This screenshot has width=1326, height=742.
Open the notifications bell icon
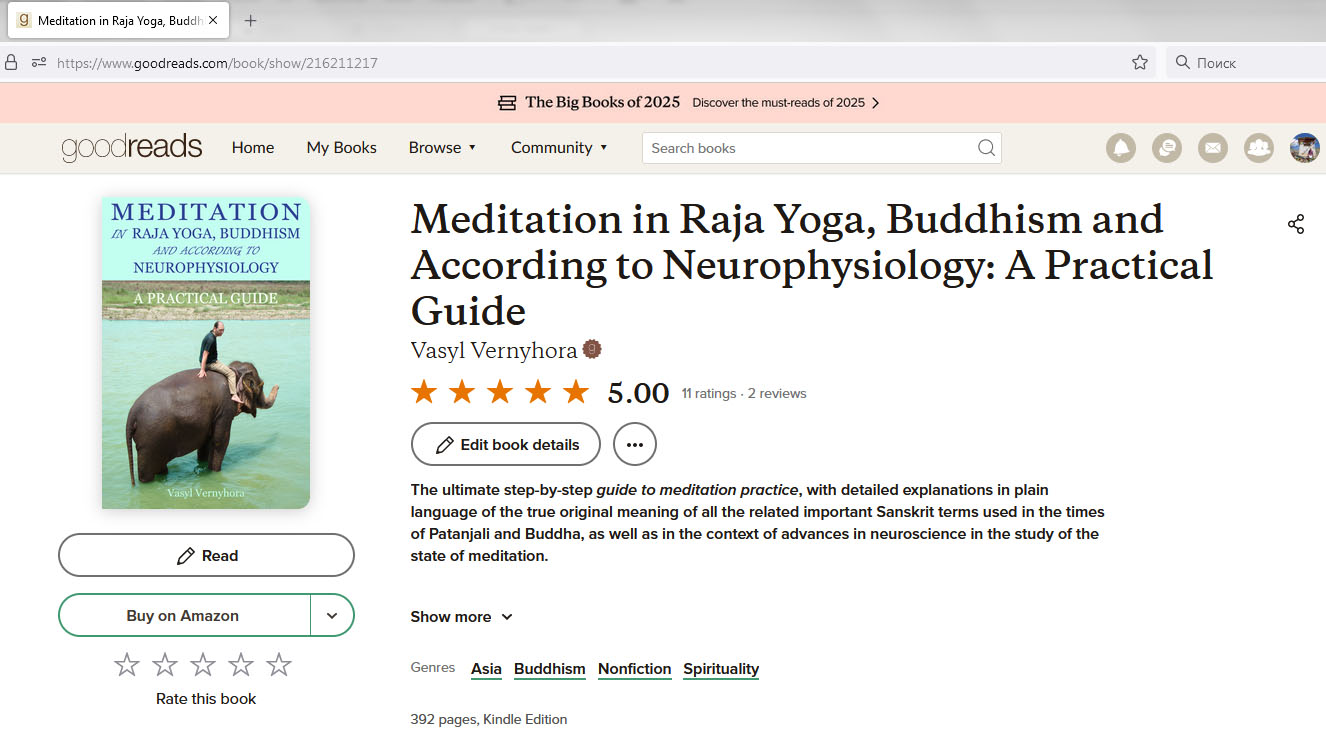1121,148
